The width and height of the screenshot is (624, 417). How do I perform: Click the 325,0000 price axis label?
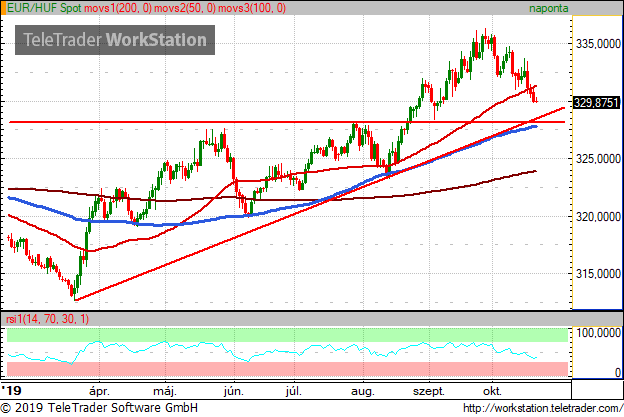point(598,159)
